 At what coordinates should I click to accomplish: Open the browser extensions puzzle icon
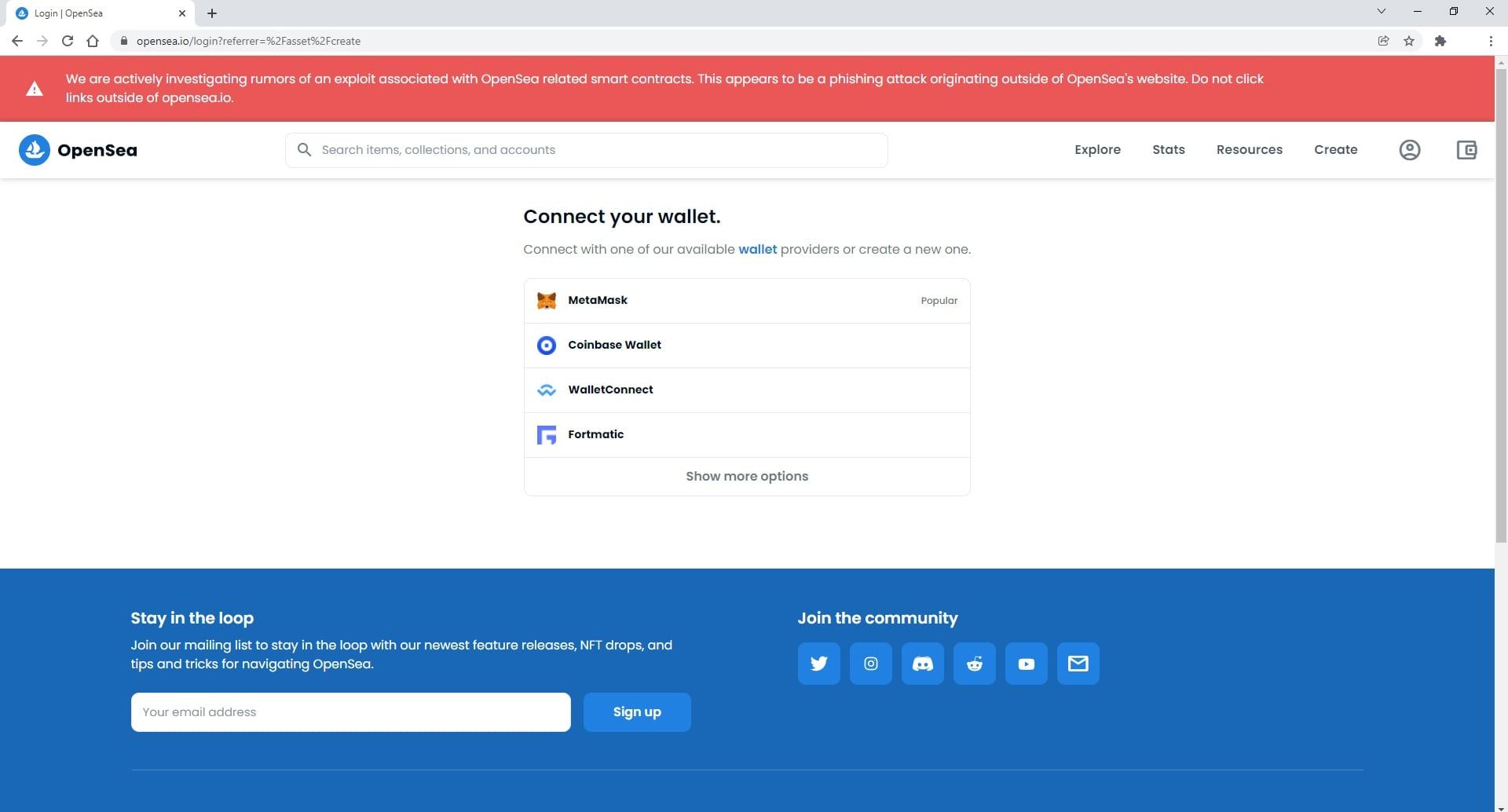1440,41
